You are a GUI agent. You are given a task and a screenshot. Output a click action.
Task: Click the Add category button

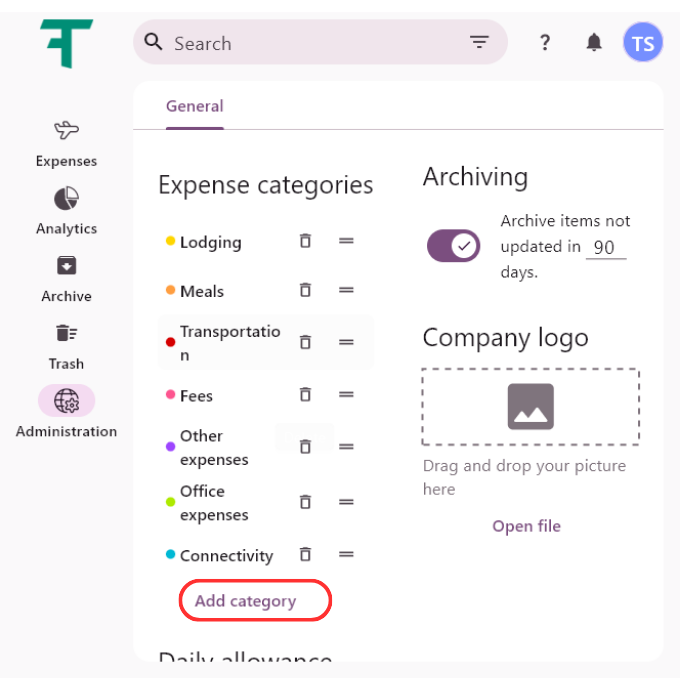click(246, 601)
